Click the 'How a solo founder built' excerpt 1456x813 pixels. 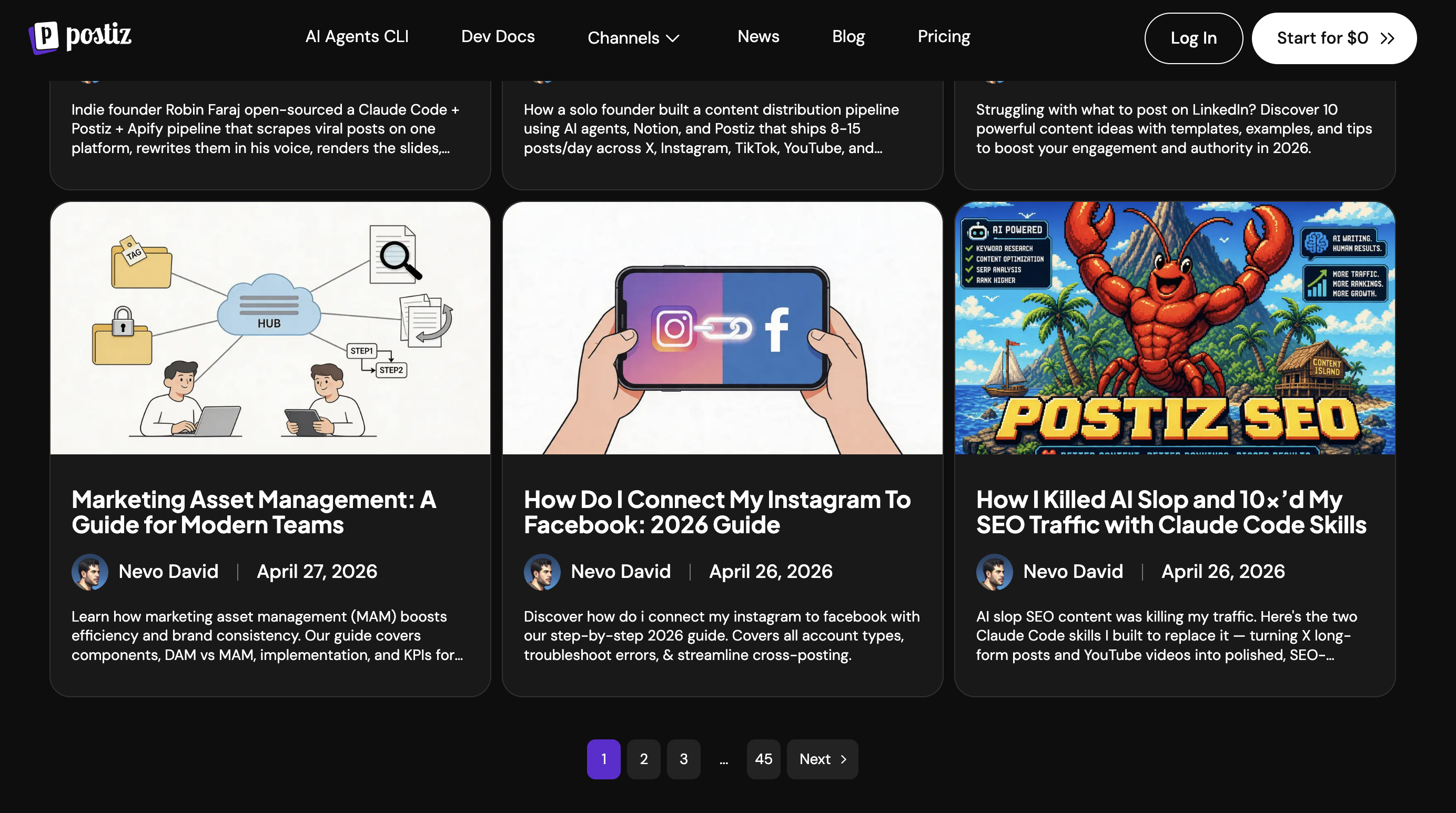click(711, 129)
